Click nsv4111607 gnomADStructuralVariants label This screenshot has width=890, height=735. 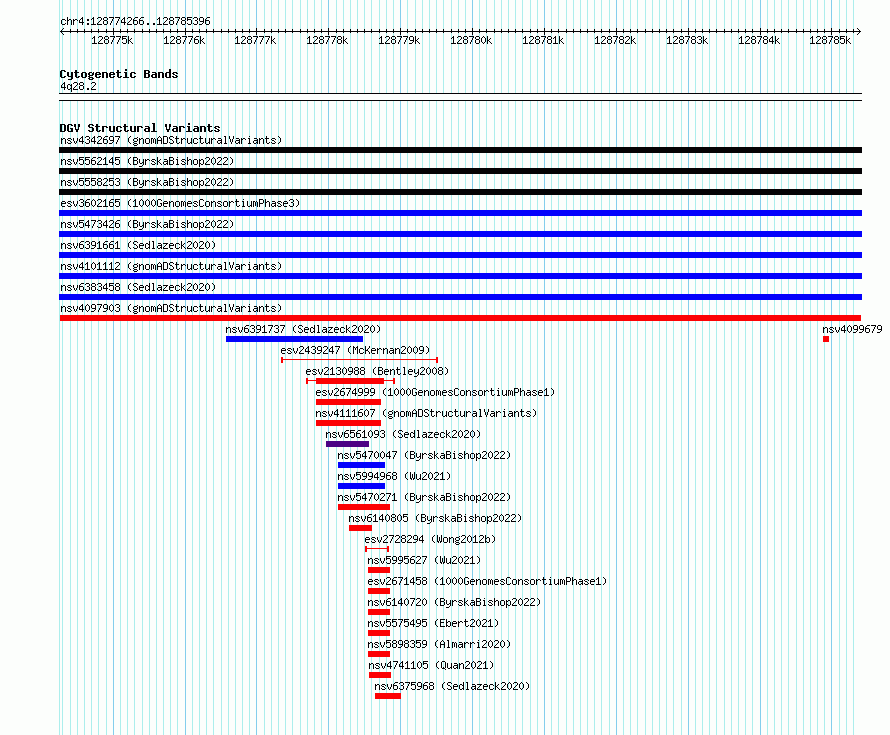(426, 413)
